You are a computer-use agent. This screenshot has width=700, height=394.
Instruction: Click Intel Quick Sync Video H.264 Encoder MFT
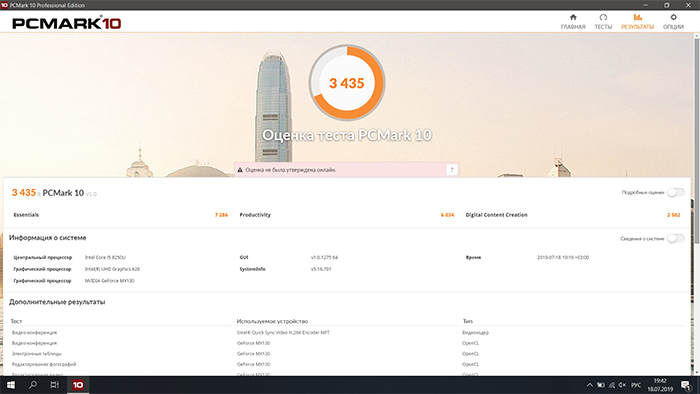(283, 332)
